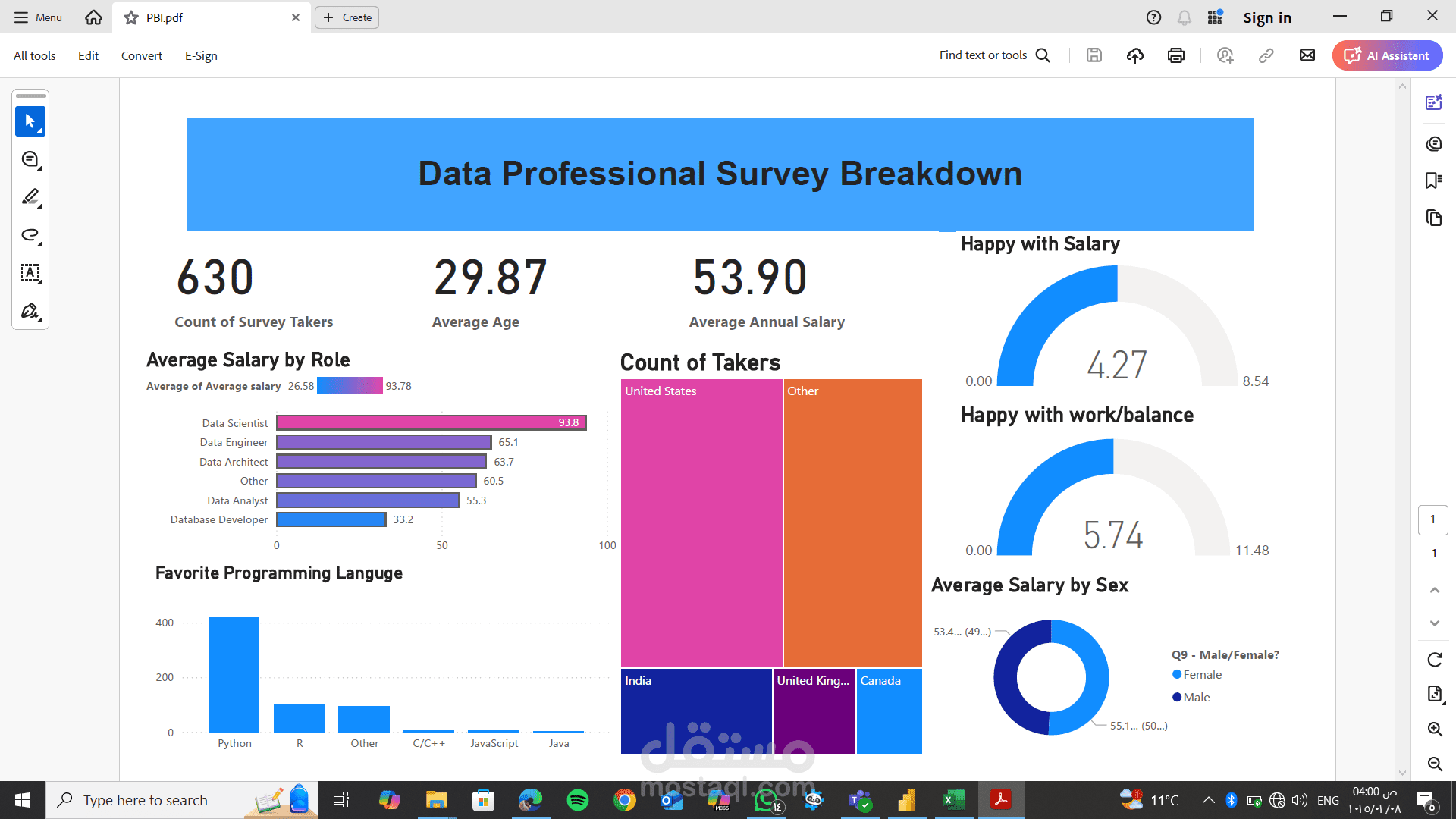Open the Task View taskbar icon

[x=341, y=800]
